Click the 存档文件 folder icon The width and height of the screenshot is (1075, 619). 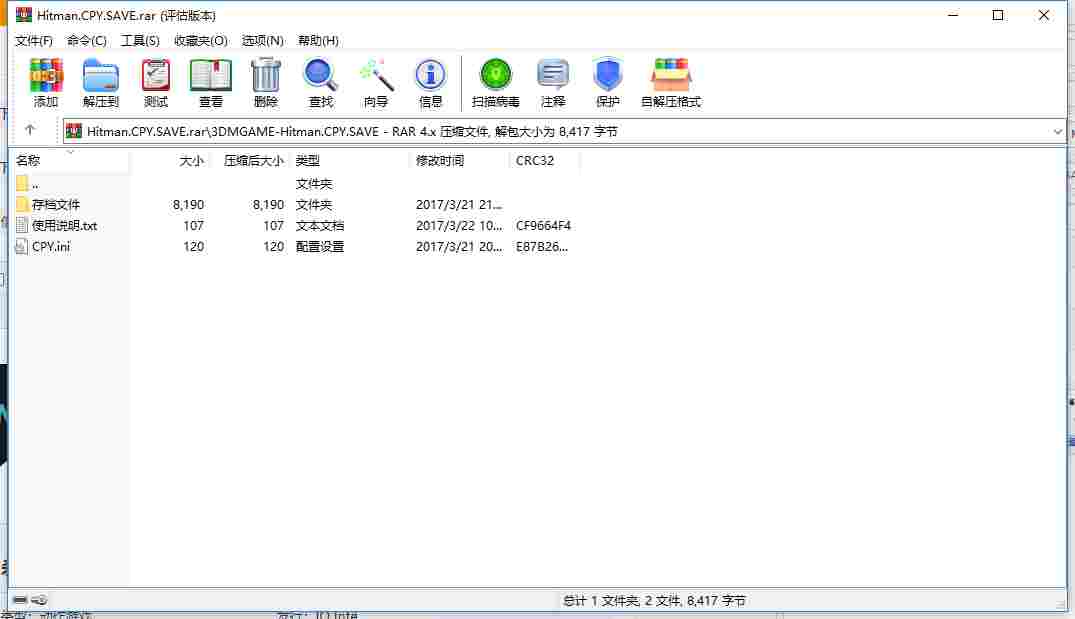[x=22, y=204]
